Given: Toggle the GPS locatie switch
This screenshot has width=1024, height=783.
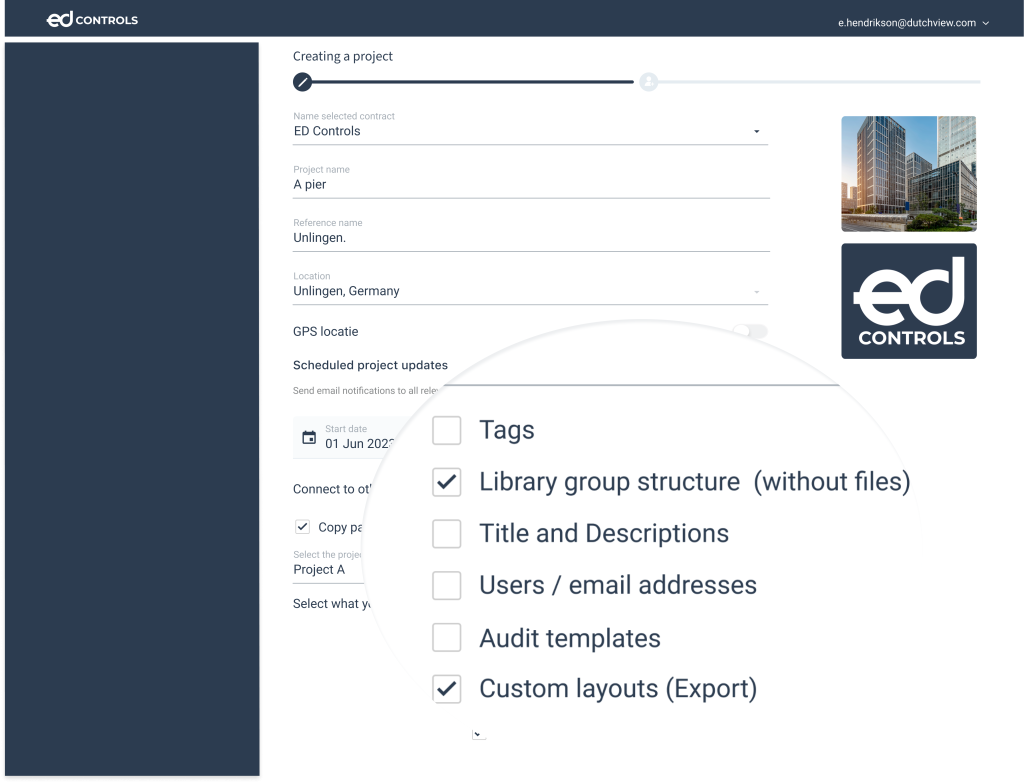Looking at the screenshot, I should (x=750, y=332).
